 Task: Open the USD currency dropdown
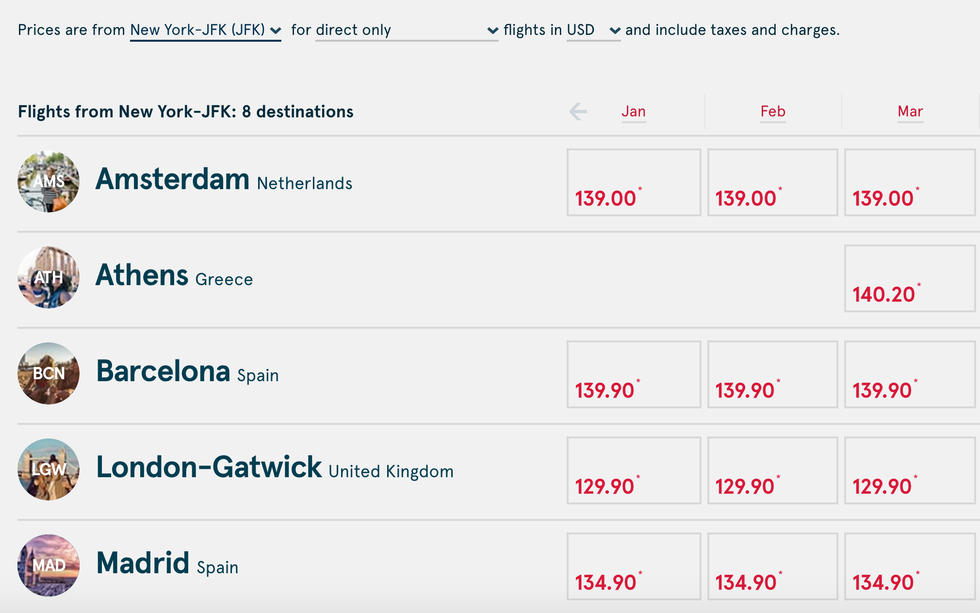pos(594,30)
